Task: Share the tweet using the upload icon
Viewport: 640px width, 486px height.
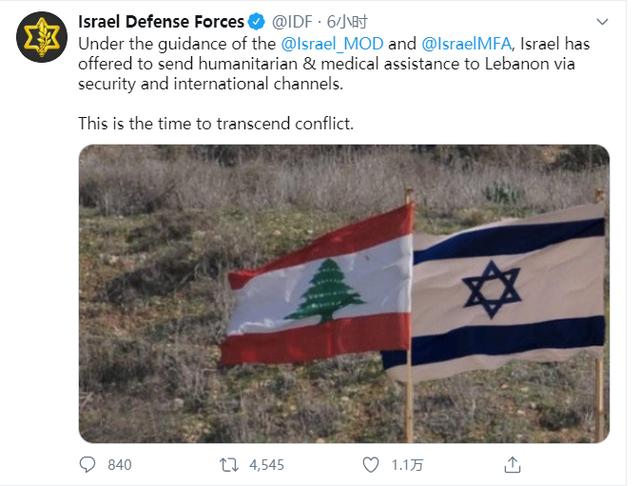Action: pyautogui.click(x=512, y=464)
